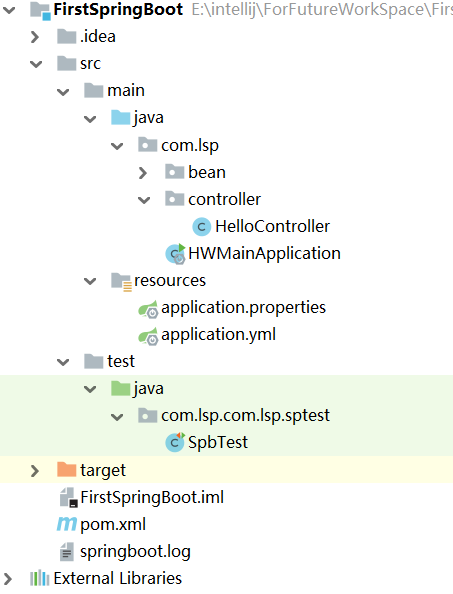Viewport: 453px width, 594px height.
Task: Click the application.yml Spring leaf icon
Action: click(148, 335)
